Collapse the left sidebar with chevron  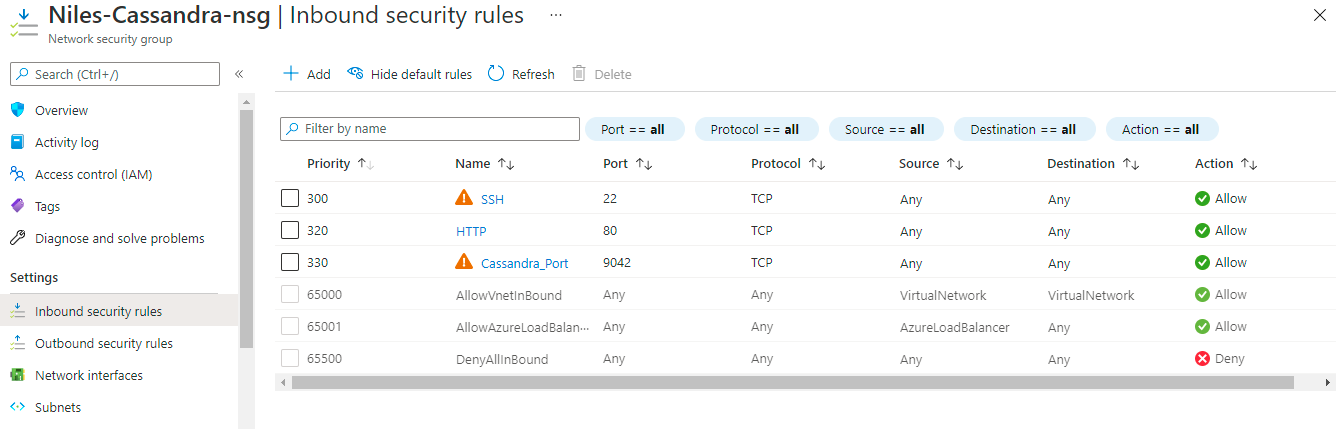click(239, 74)
